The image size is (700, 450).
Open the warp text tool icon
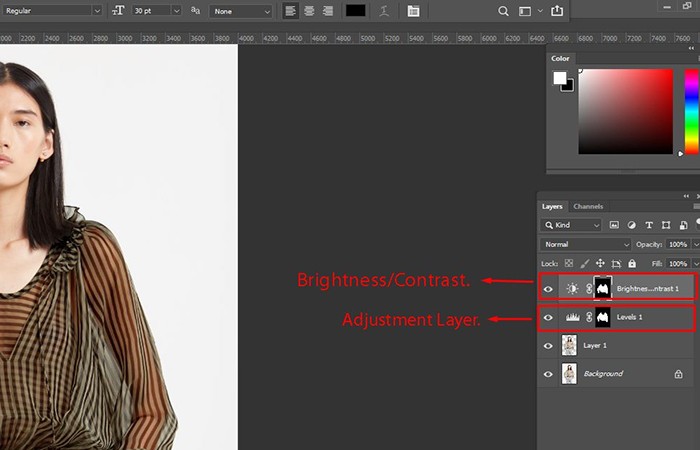point(384,11)
